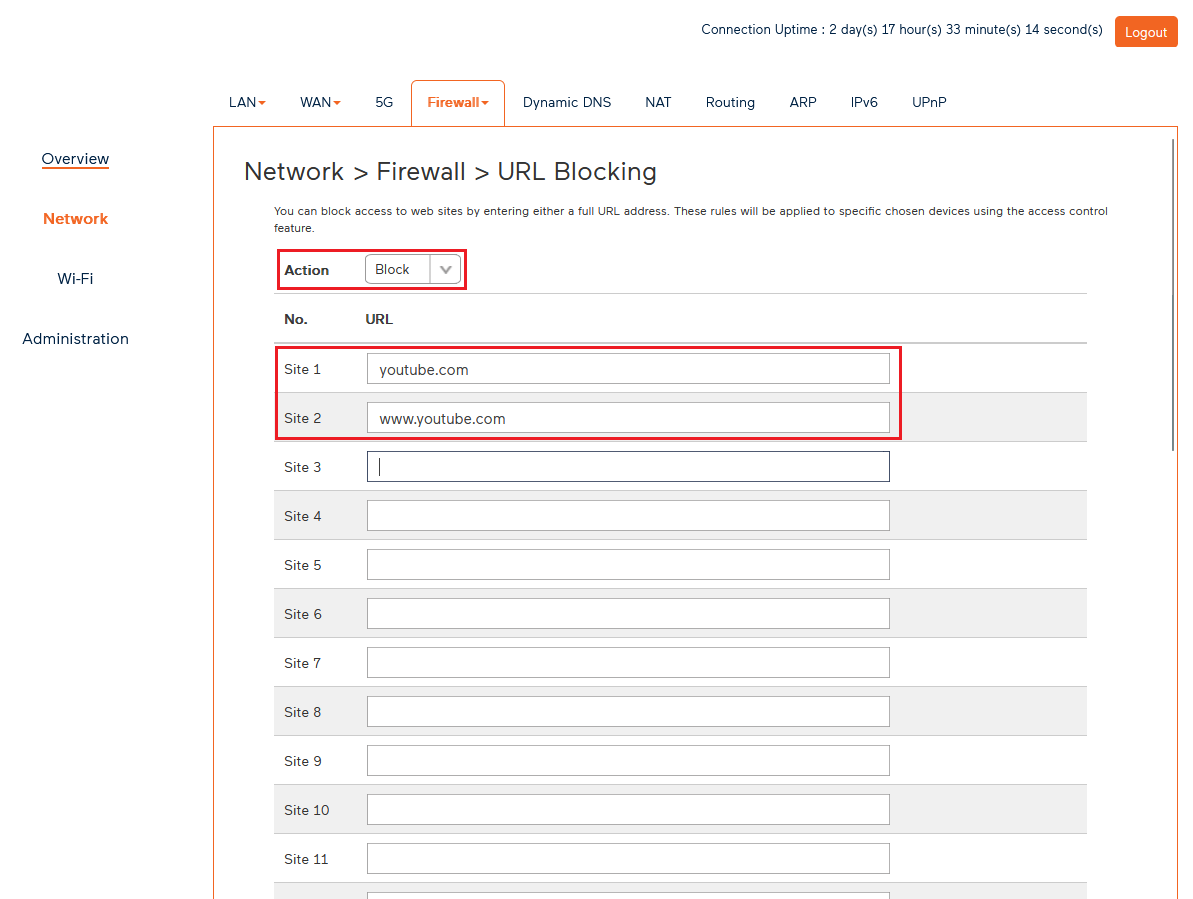Screen dimensions: 1193x899
Task: View IPv6 settings tab
Action: [864, 102]
